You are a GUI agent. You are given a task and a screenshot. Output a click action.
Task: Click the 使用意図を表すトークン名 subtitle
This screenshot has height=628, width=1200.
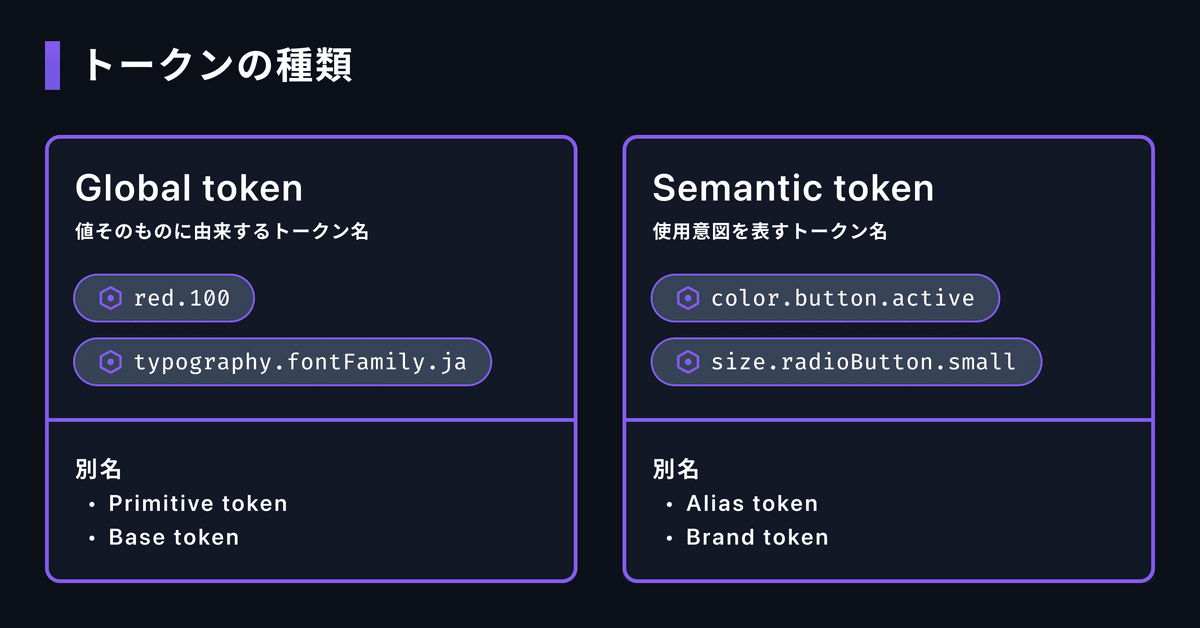769,232
